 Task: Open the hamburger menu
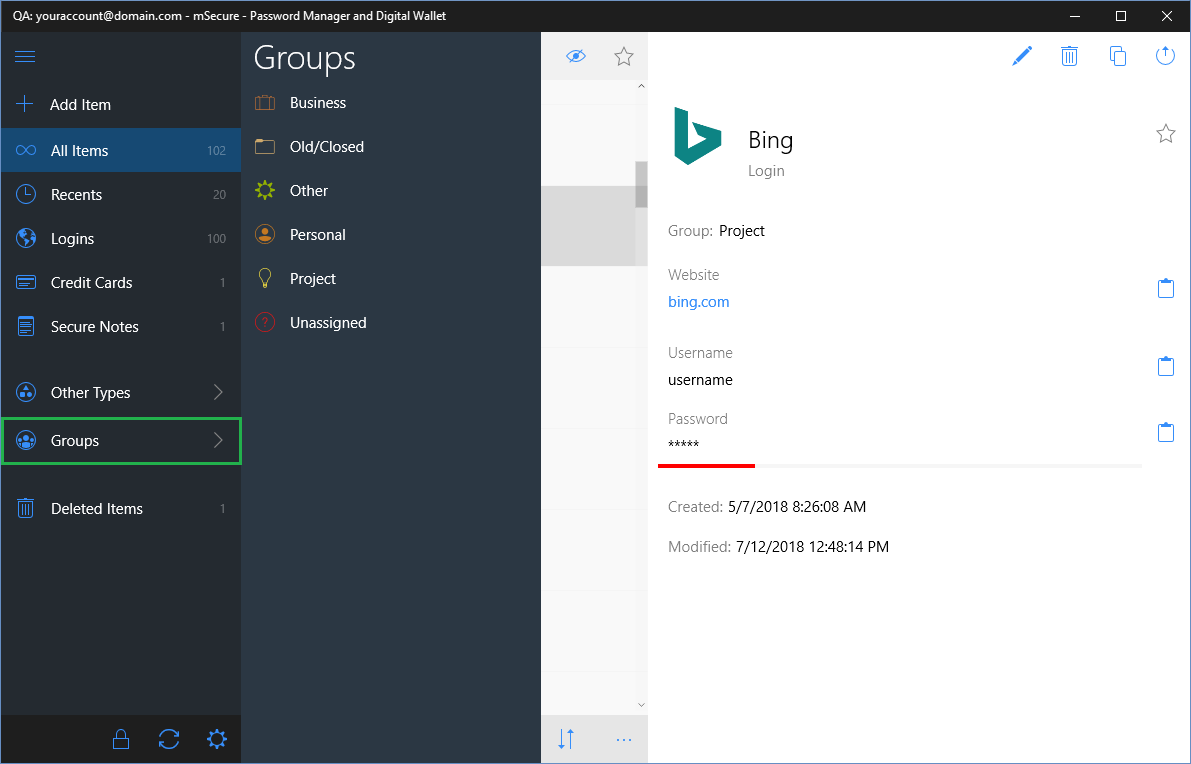(x=25, y=57)
